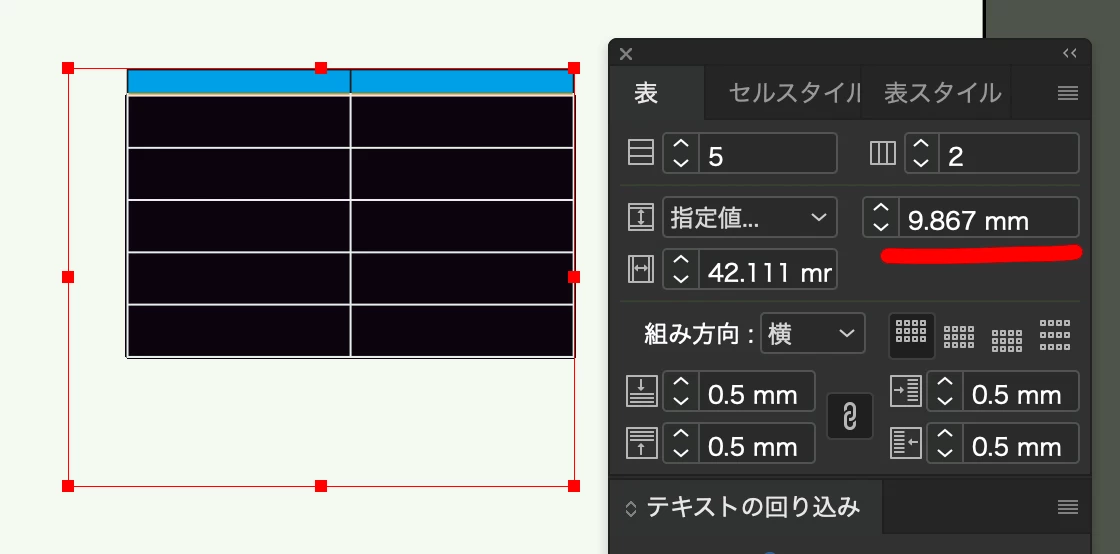Select the justify vertically cell button
The width and height of the screenshot is (1120, 554).
[1055, 335]
